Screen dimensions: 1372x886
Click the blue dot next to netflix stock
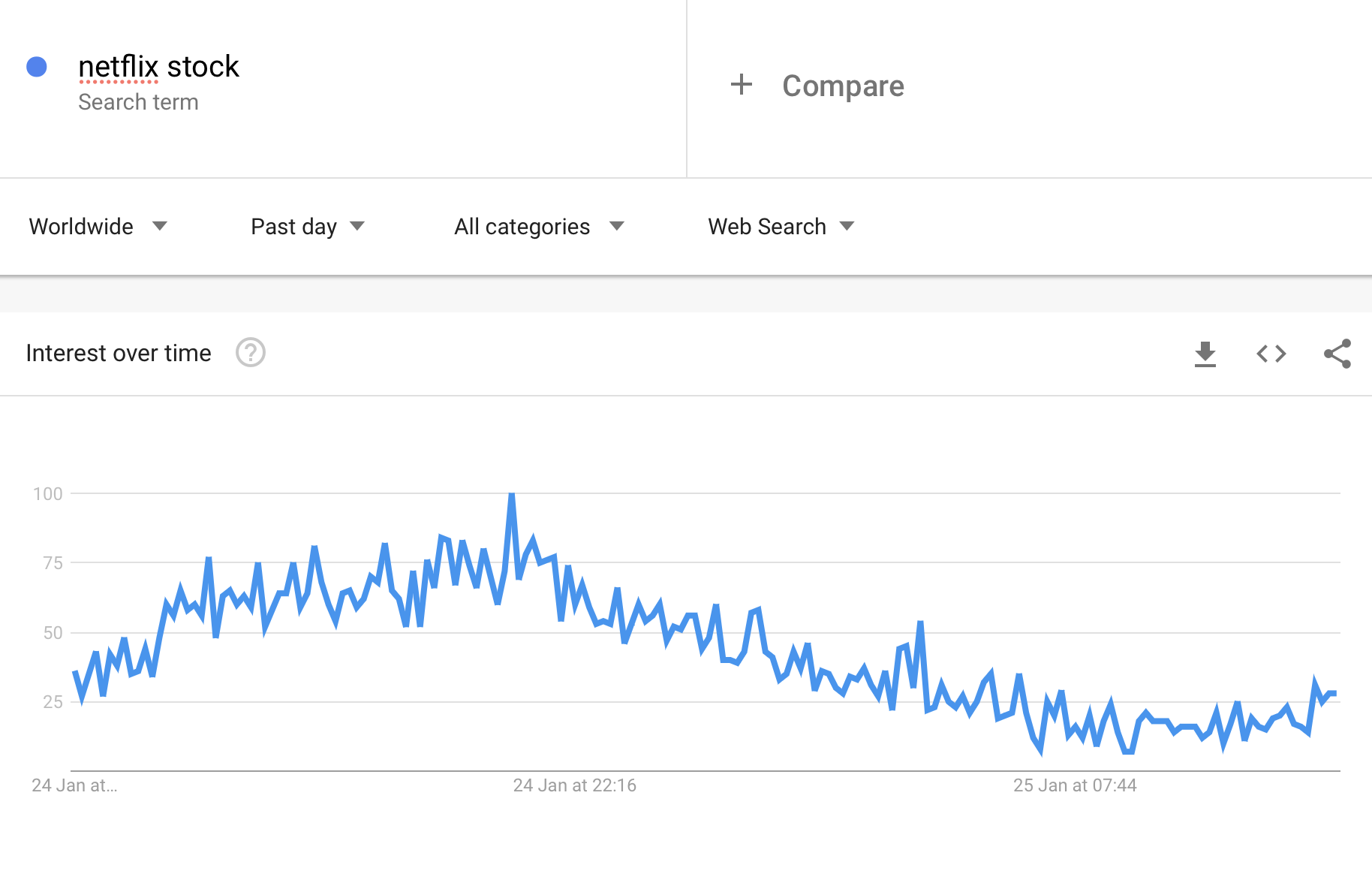click(x=37, y=67)
